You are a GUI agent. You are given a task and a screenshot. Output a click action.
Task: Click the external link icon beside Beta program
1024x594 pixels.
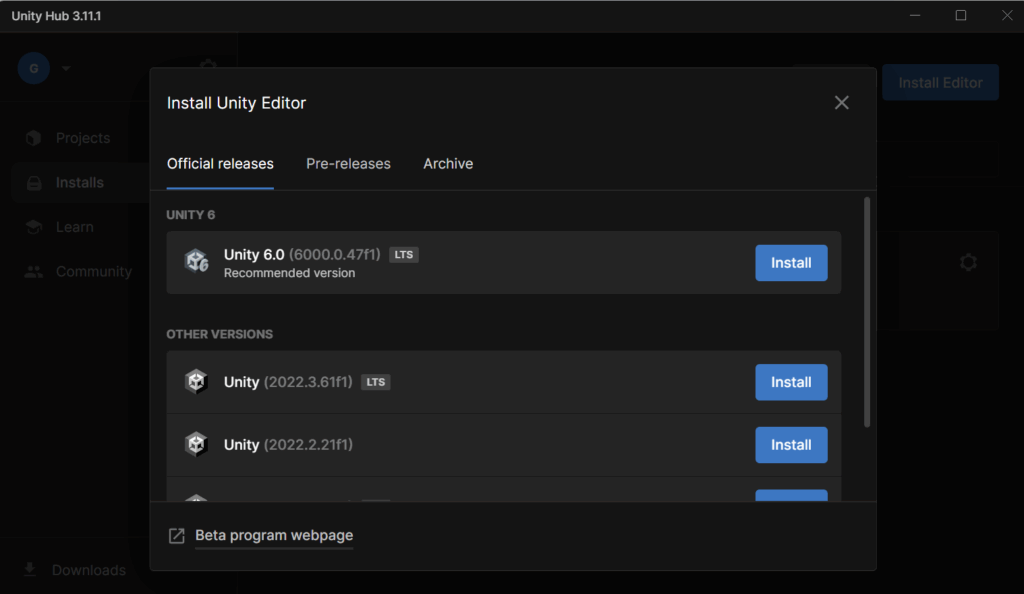point(176,536)
